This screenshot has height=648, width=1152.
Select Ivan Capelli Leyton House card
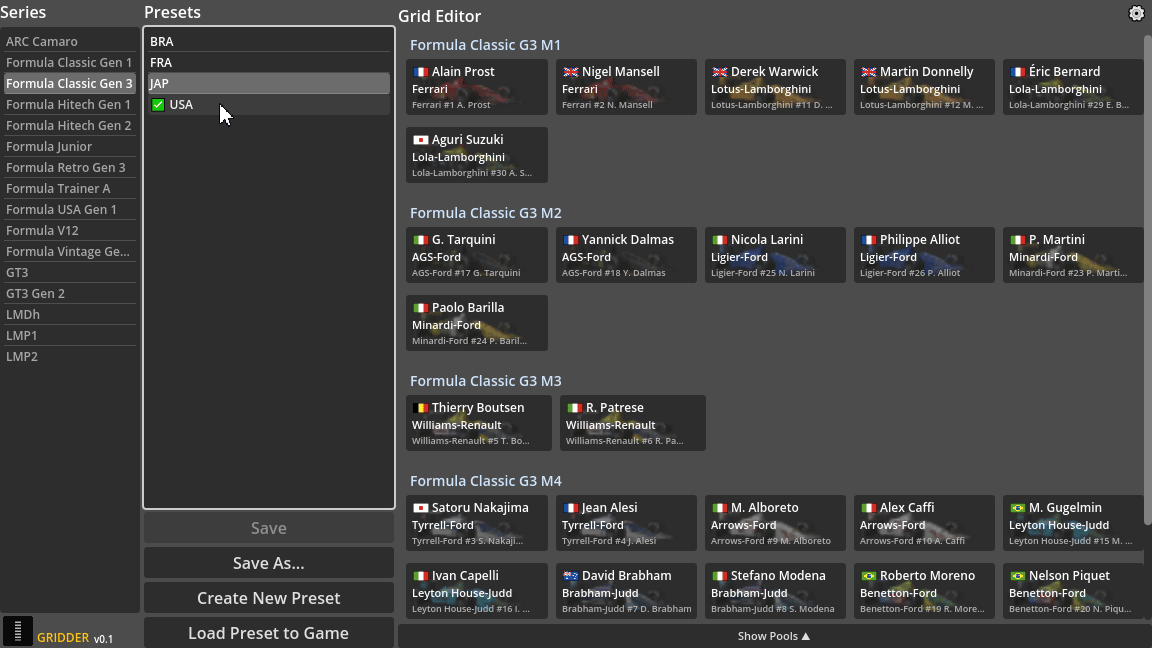(477, 591)
